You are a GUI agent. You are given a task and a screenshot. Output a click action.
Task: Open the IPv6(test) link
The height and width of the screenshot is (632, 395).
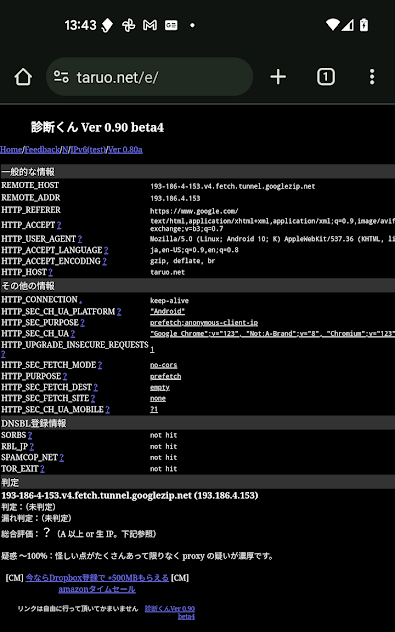tap(88, 150)
